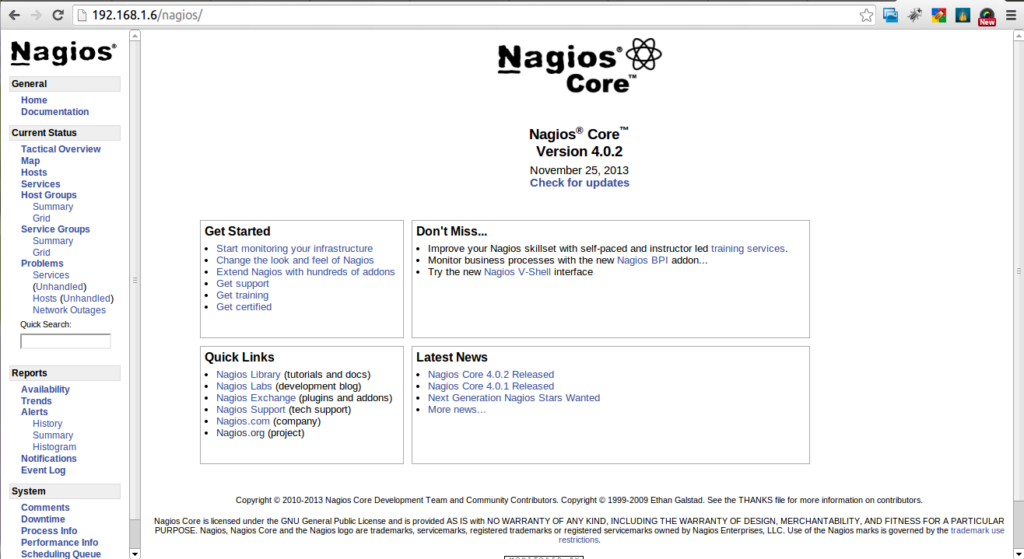Click sidebar scrollbar down arrow
The image size is (1024, 559).
click(135, 554)
